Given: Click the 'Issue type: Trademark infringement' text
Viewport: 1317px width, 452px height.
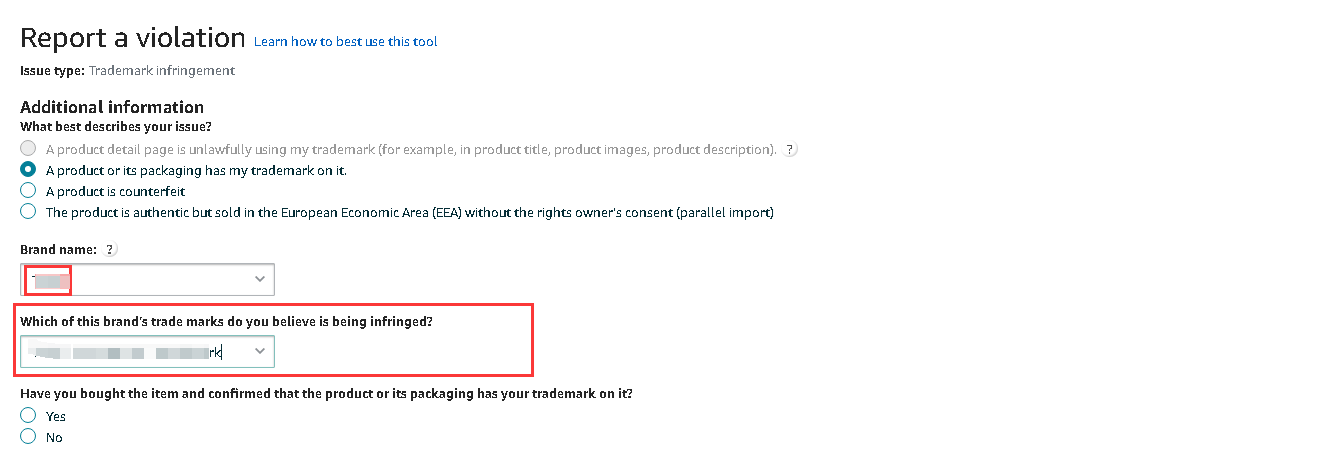Looking at the screenshot, I should (x=128, y=71).
